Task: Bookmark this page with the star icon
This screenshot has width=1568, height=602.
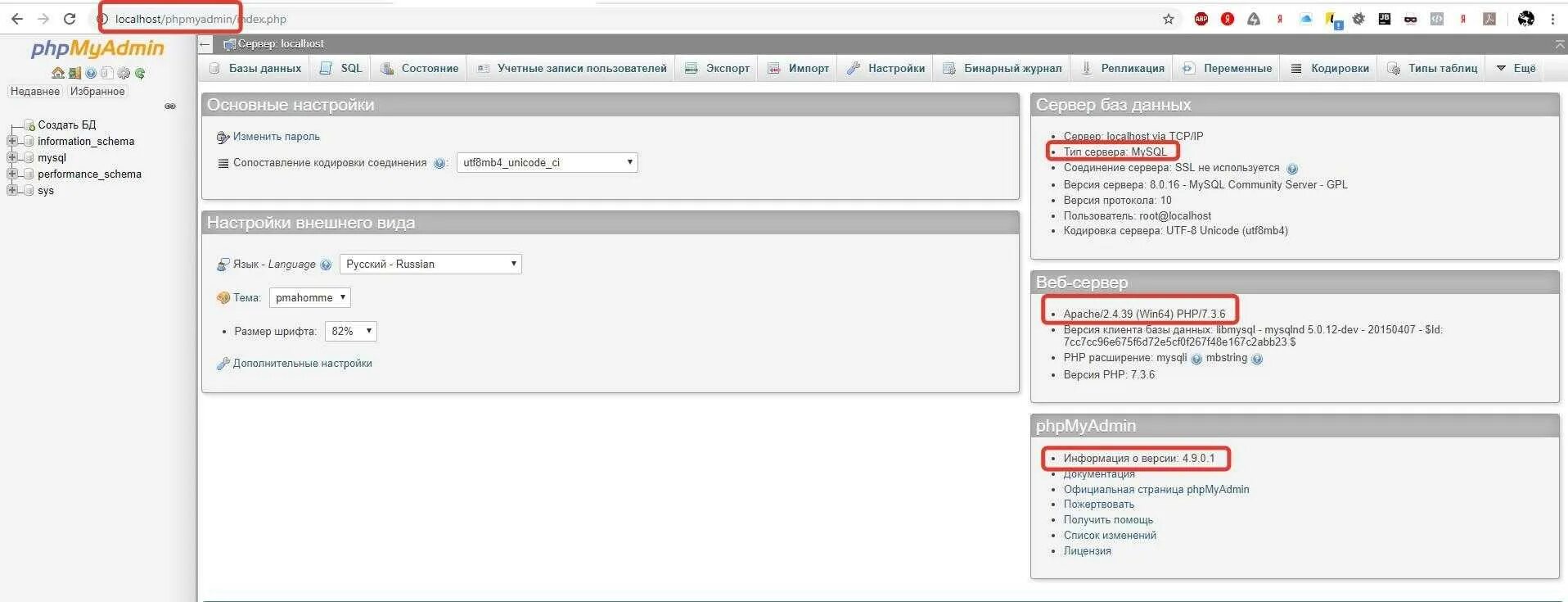Action: (x=1169, y=19)
